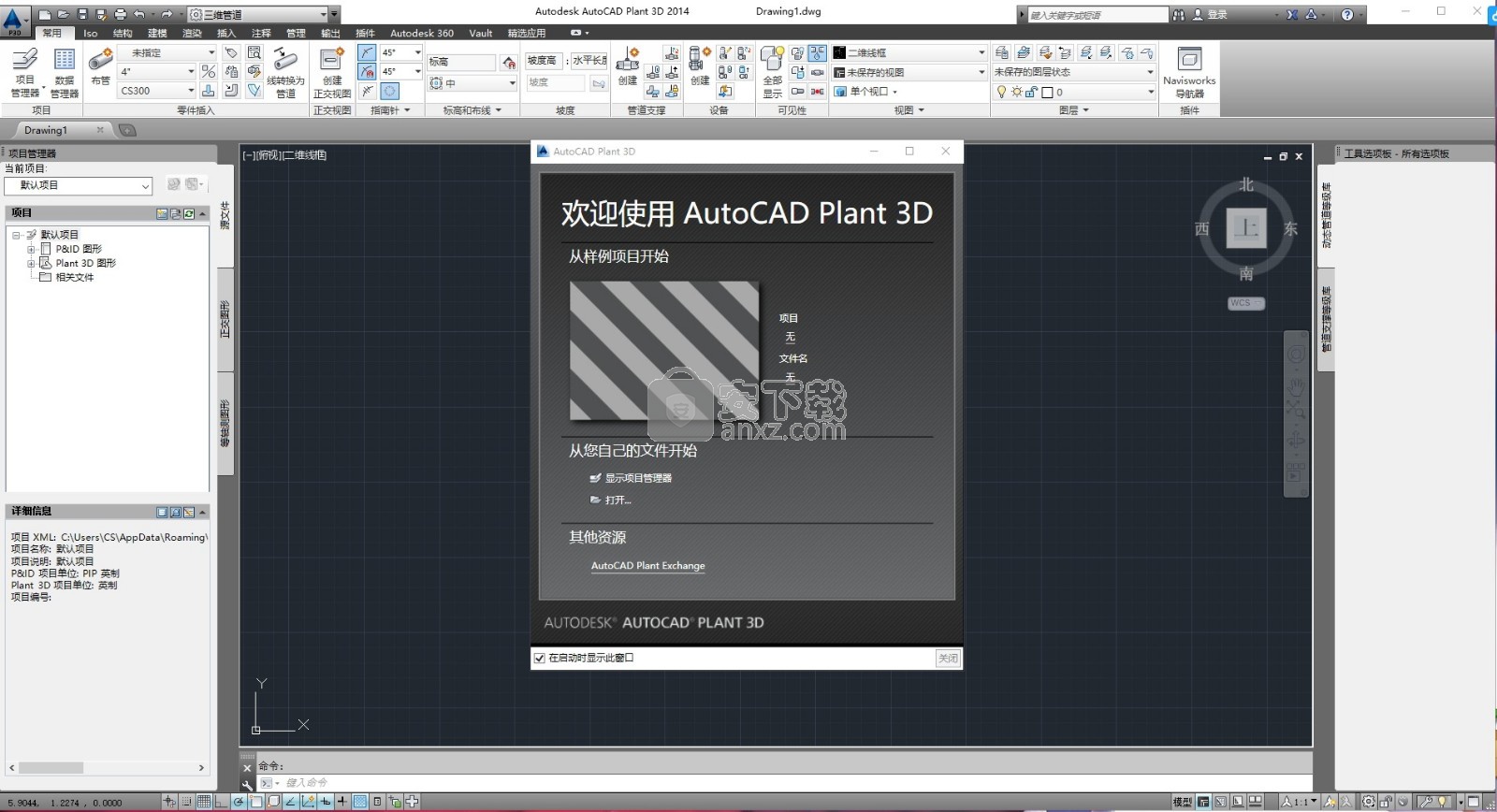The height and width of the screenshot is (812, 1497).
Task: Toggle the layer light bulb on/off icon
Action: [1001, 92]
